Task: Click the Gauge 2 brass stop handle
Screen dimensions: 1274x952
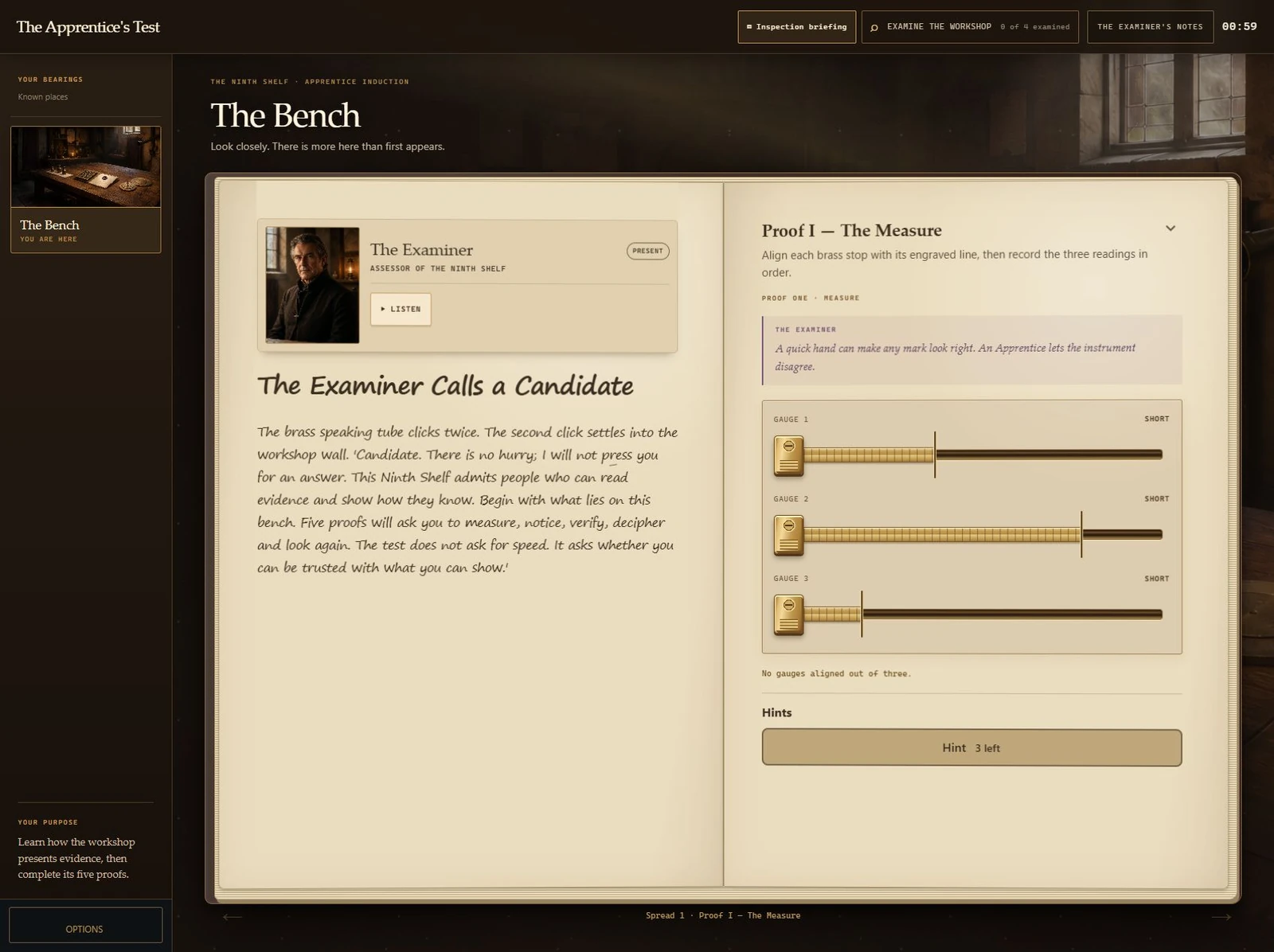Action: [788, 535]
